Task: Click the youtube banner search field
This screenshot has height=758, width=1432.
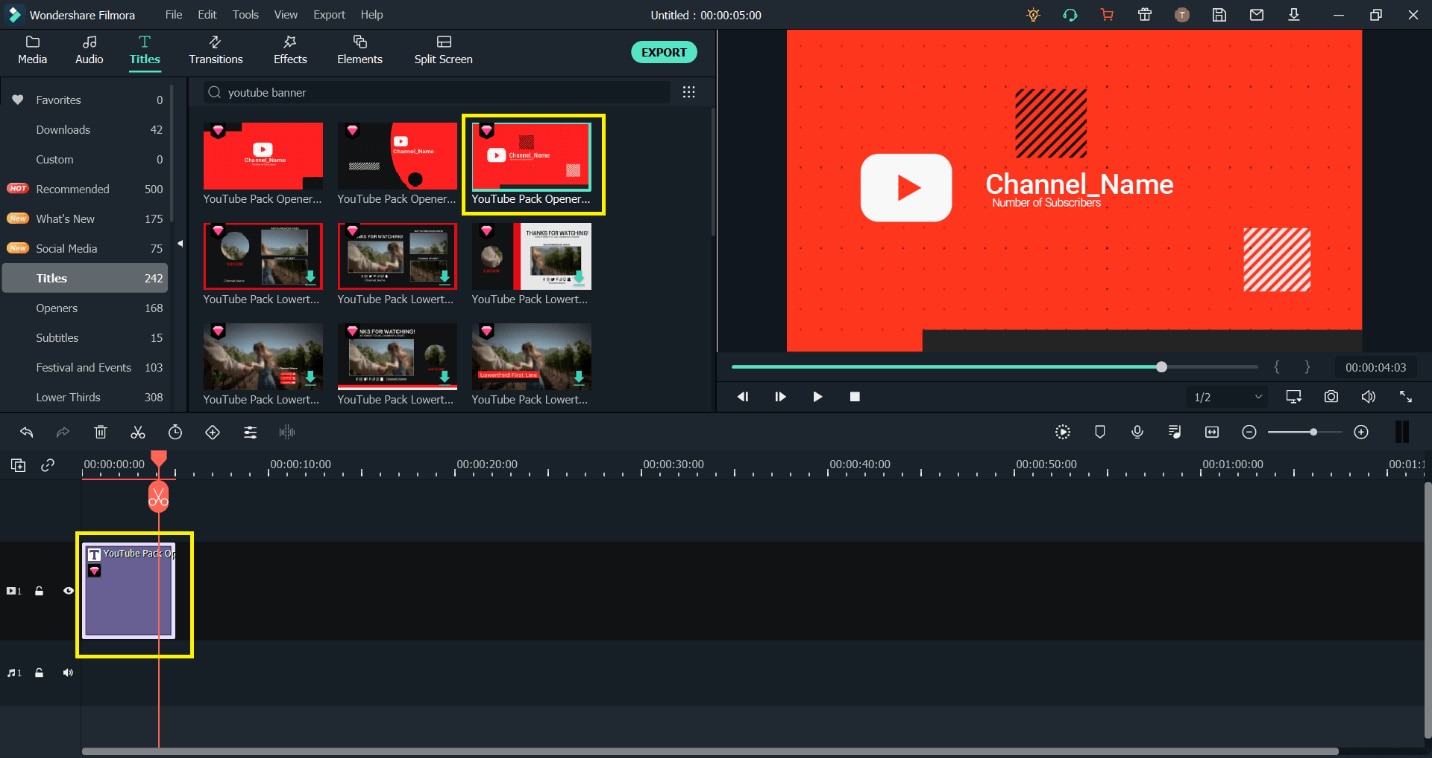Action: click(x=437, y=92)
